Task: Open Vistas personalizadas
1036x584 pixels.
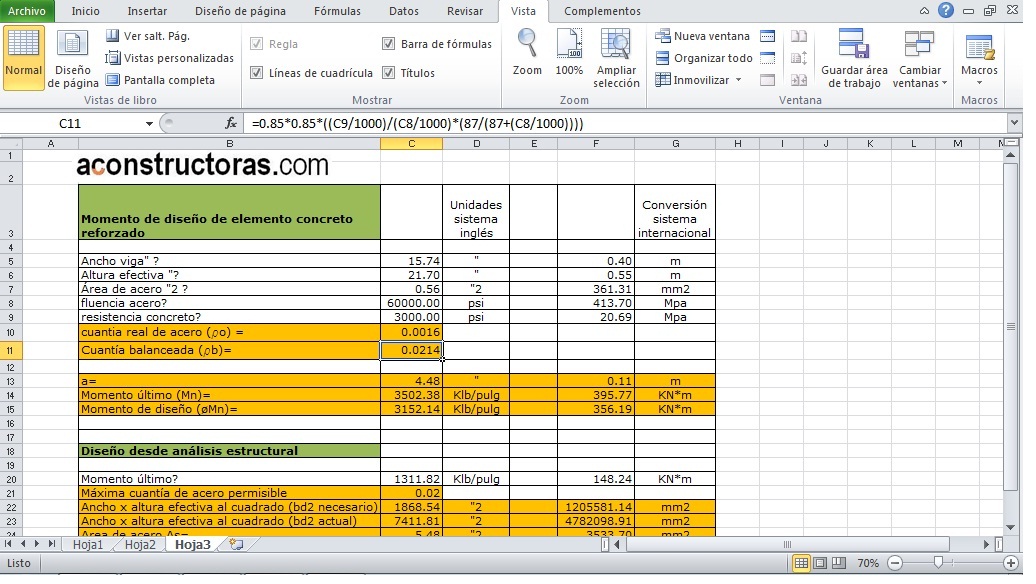Action: (x=170, y=58)
